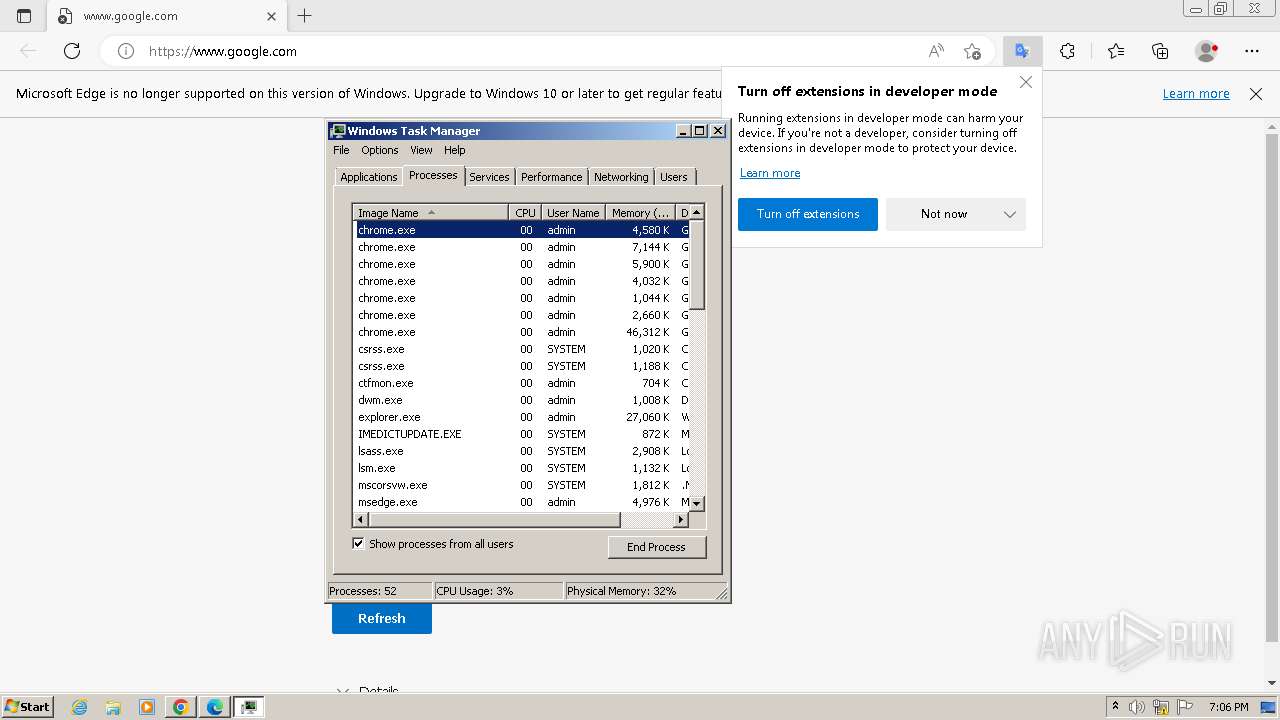
Task: Click the Edge back navigation arrow
Action: click(x=28, y=51)
